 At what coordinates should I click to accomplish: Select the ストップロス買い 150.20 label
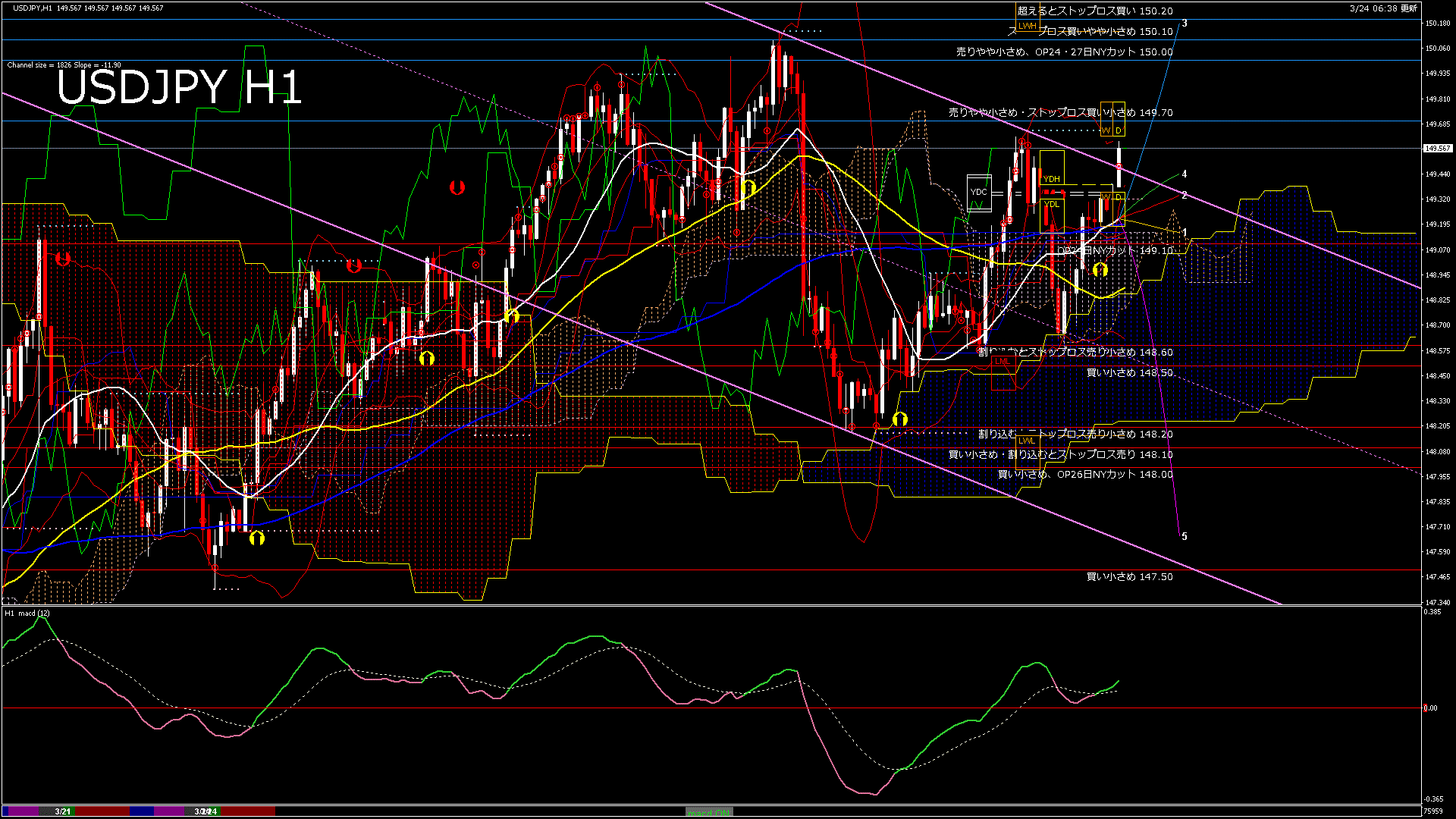(x=1095, y=11)
